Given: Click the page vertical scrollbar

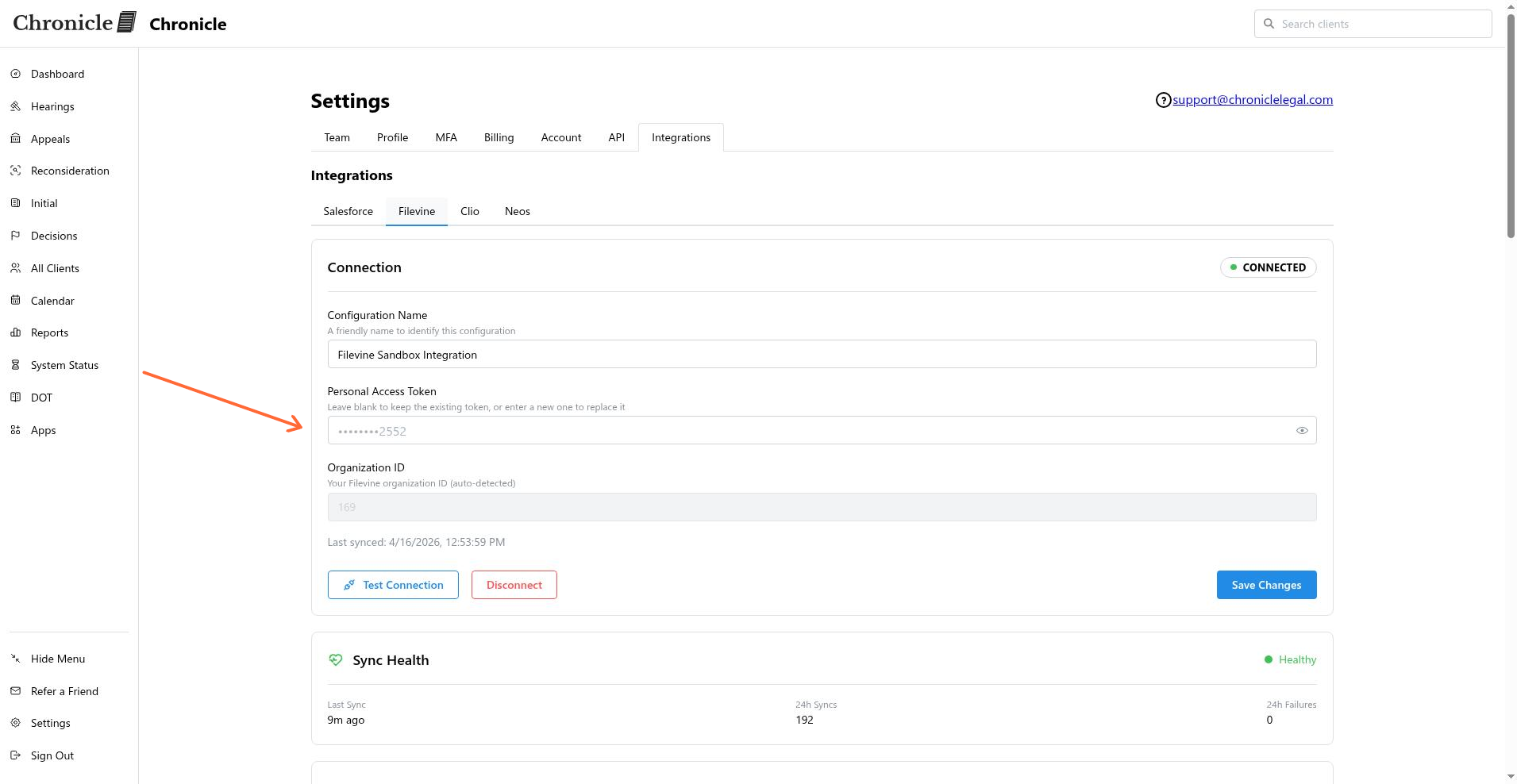Looking at the screenshot, I should point(1511,127).
